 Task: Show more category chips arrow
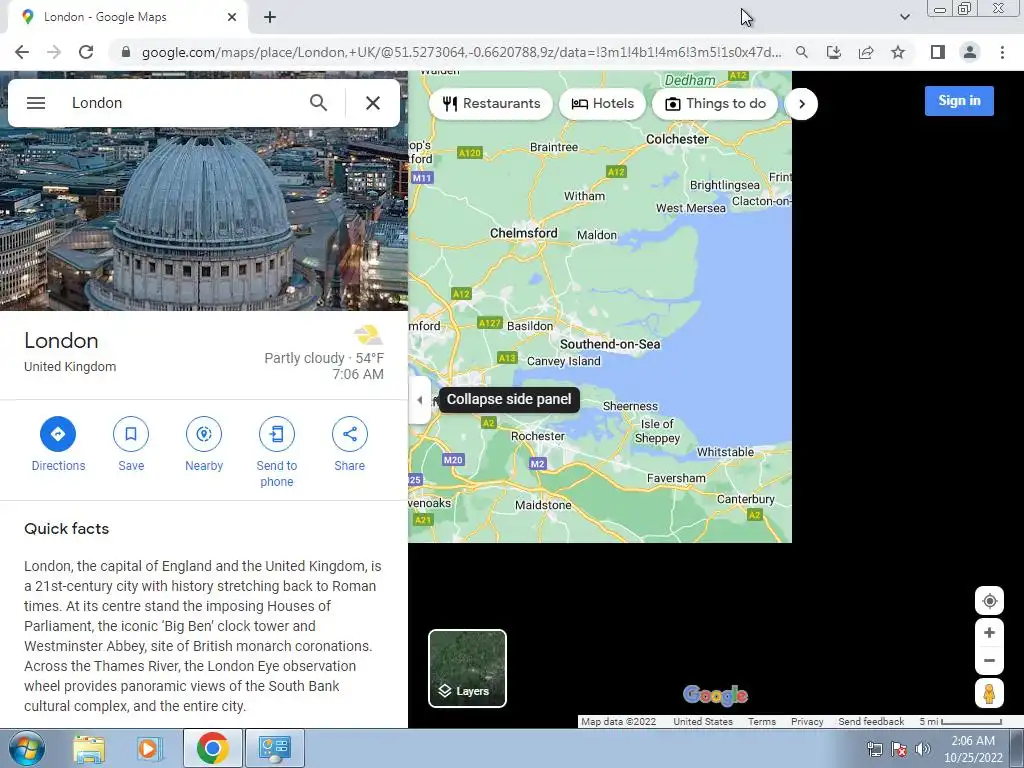coord(802,104)
